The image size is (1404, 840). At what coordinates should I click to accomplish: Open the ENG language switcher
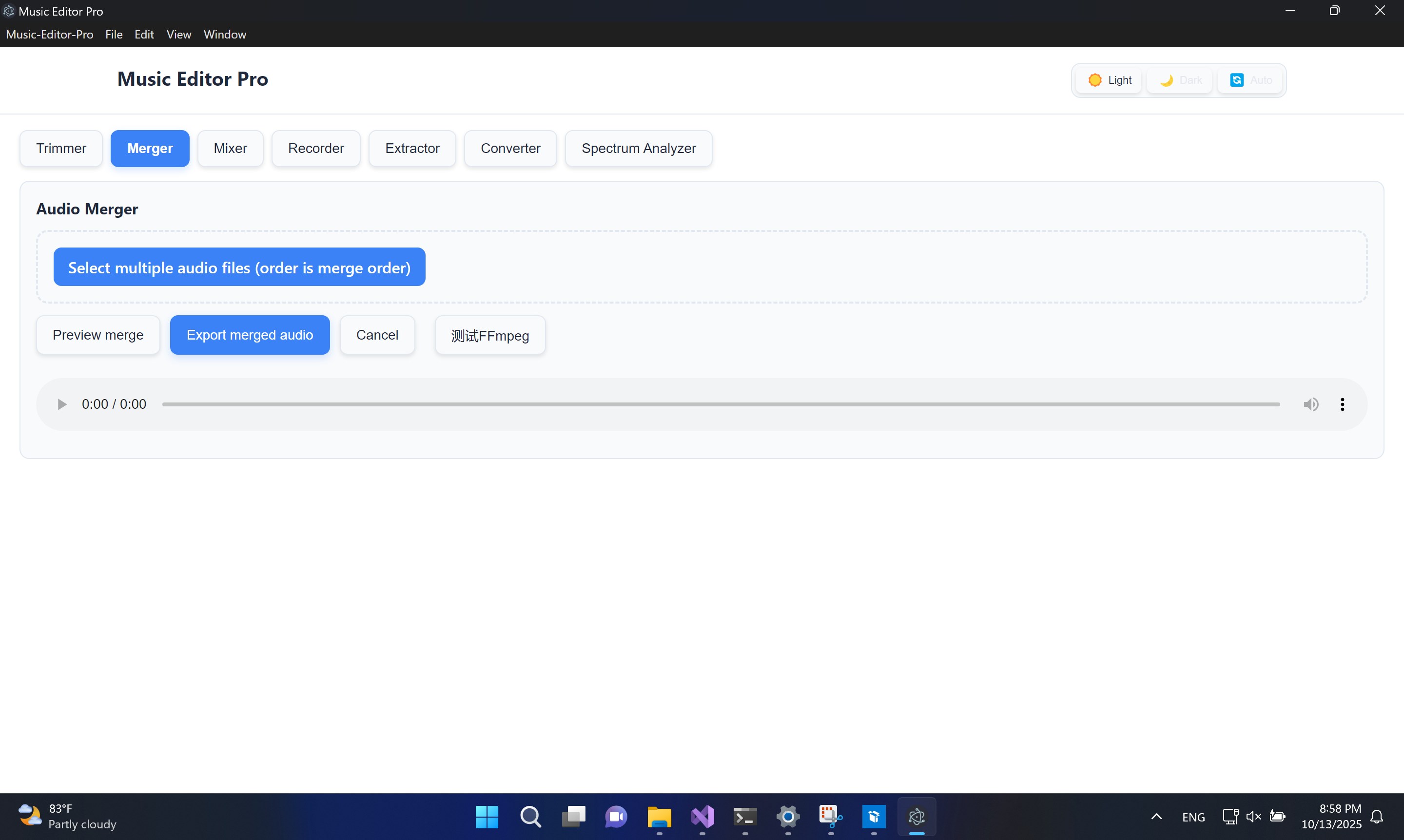[1193, 817]
